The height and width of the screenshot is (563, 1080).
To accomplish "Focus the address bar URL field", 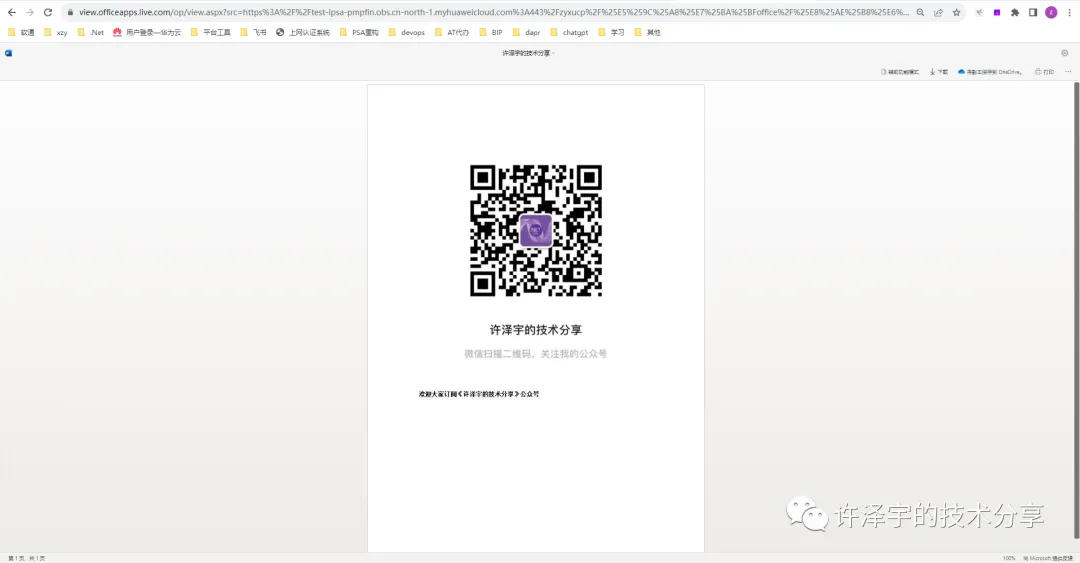I will pyautogui.click(x=493, y=12).
